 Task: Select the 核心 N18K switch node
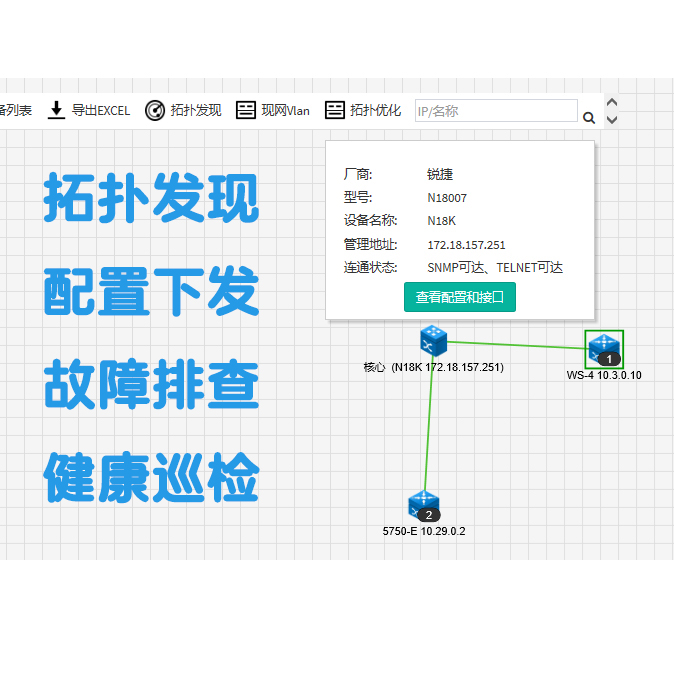click(x=433, y=341)
